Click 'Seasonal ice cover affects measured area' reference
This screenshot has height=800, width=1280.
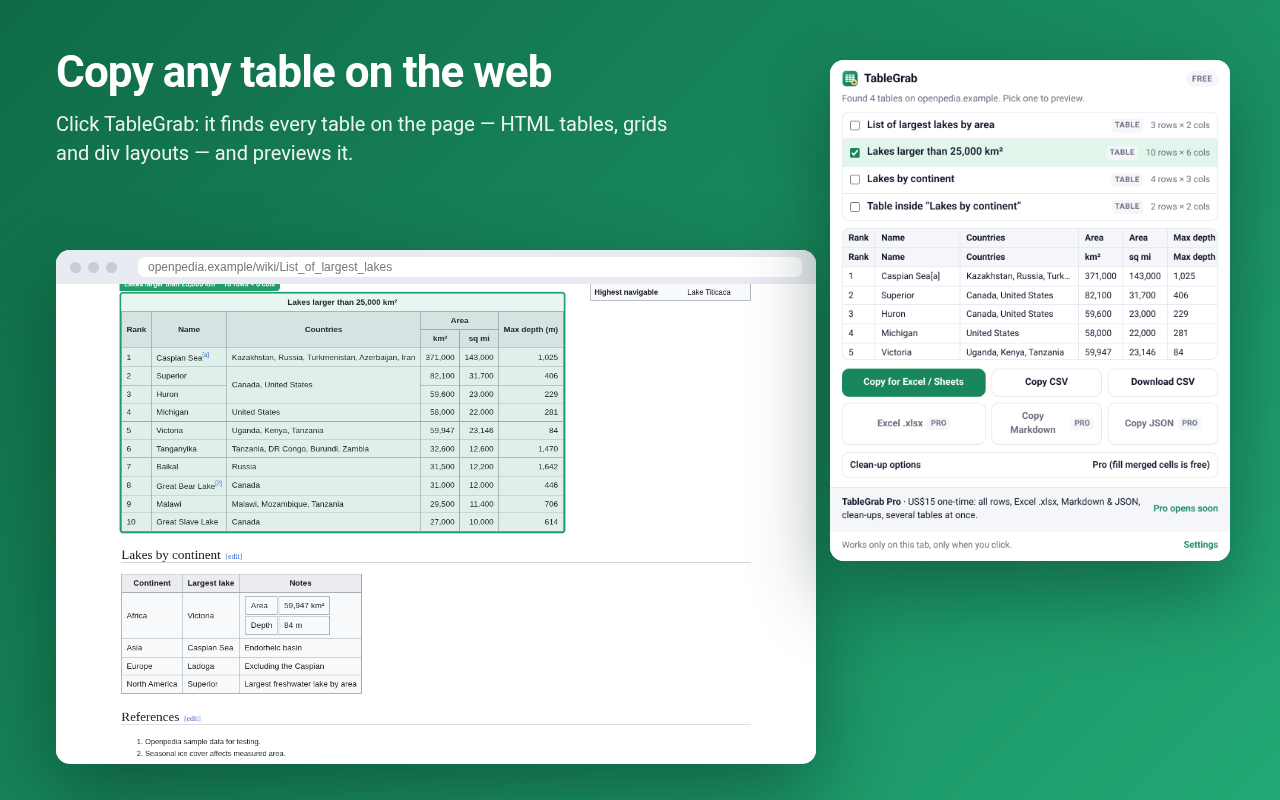click(215, 754)
